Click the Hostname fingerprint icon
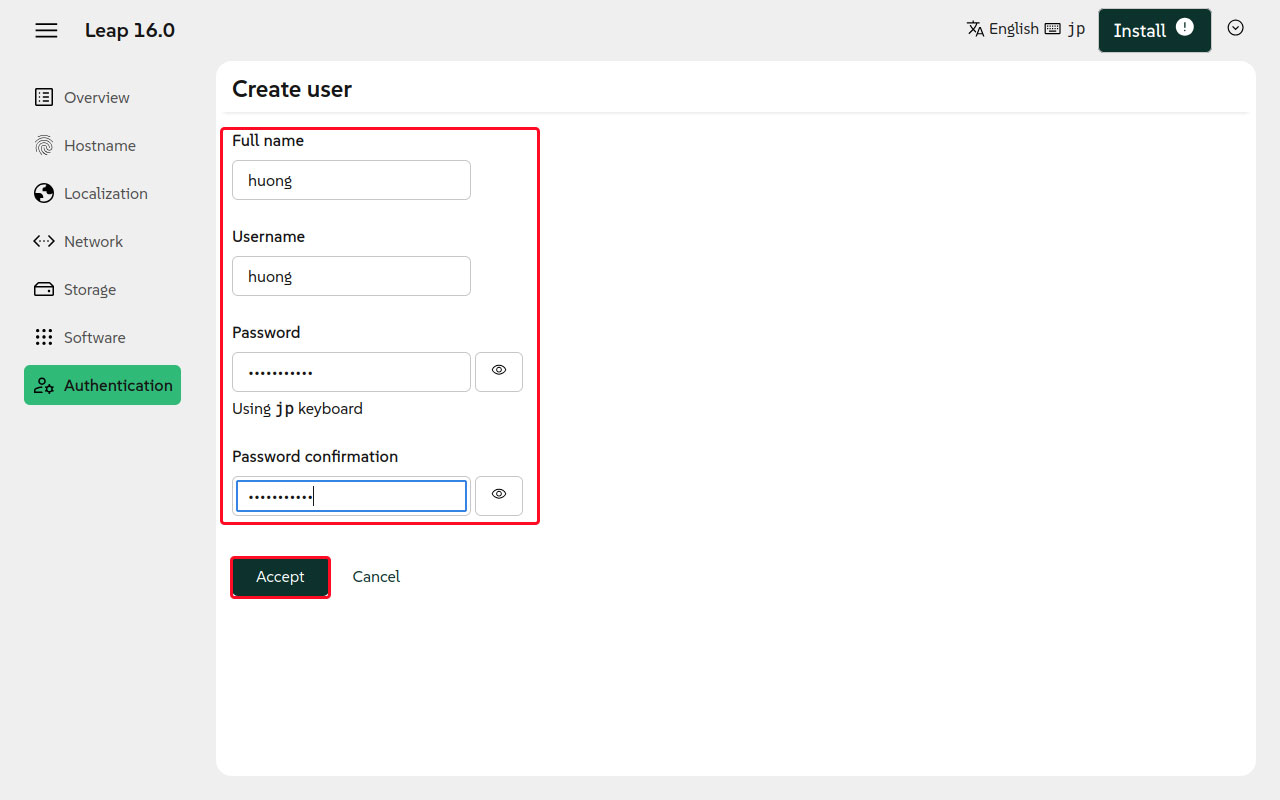 (x=44, y=145)
